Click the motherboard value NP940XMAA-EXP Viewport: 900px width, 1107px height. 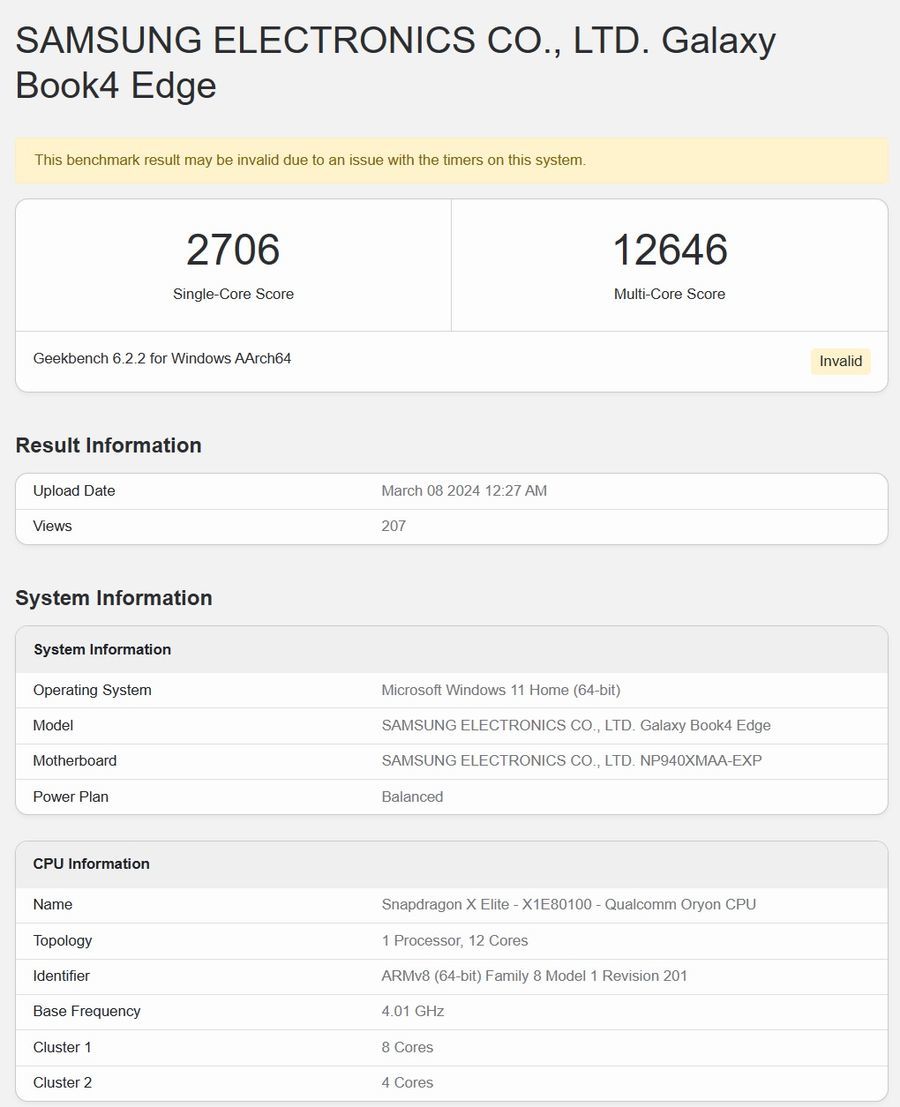coord(571,761)
